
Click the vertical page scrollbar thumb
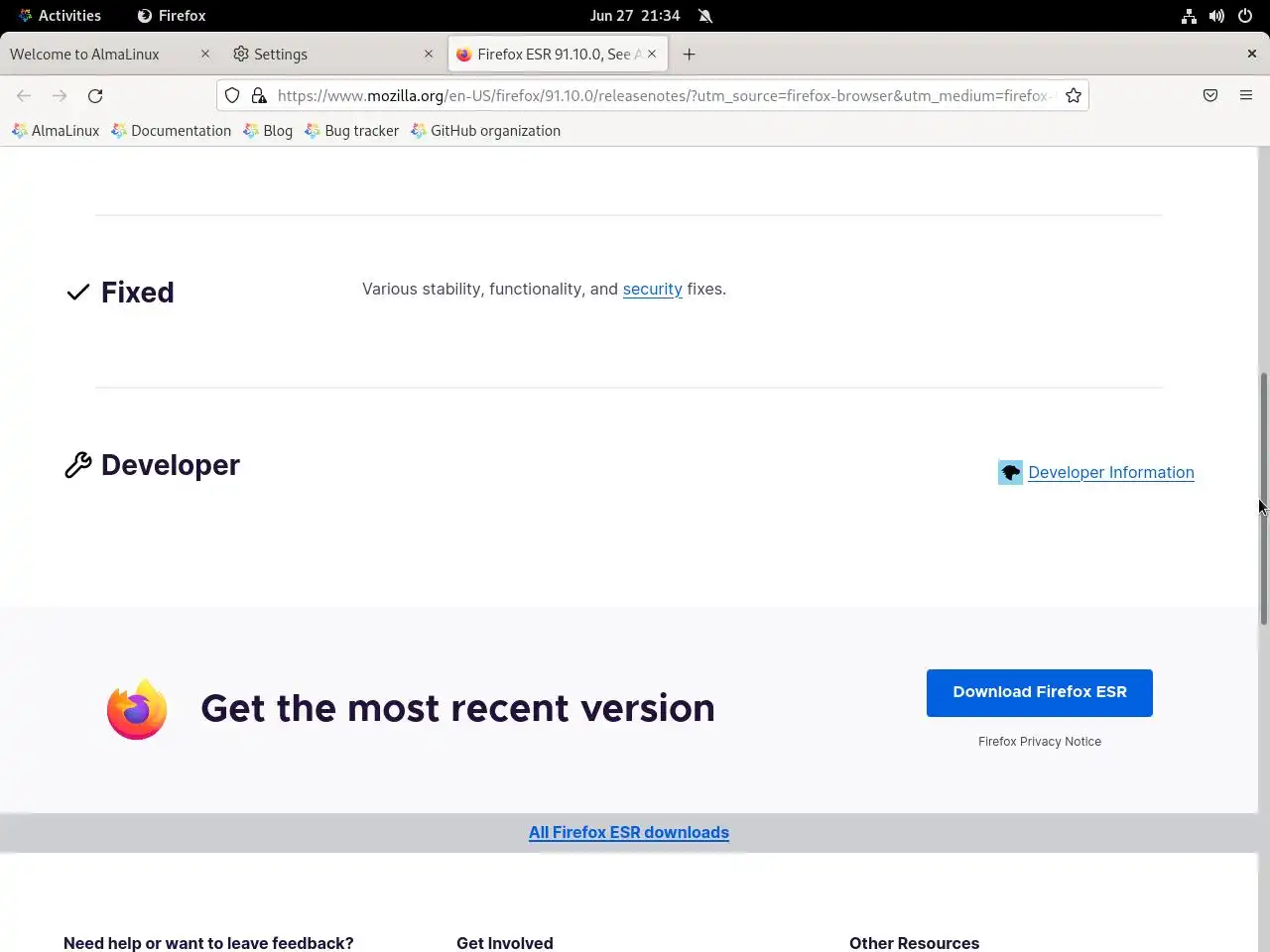tap(1264, 498)
